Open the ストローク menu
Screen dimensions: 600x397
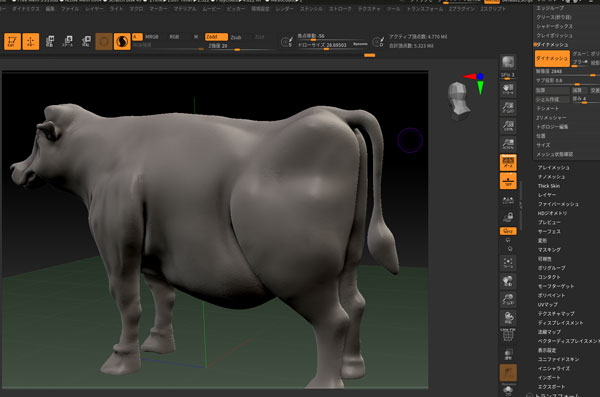pos(340,8)
